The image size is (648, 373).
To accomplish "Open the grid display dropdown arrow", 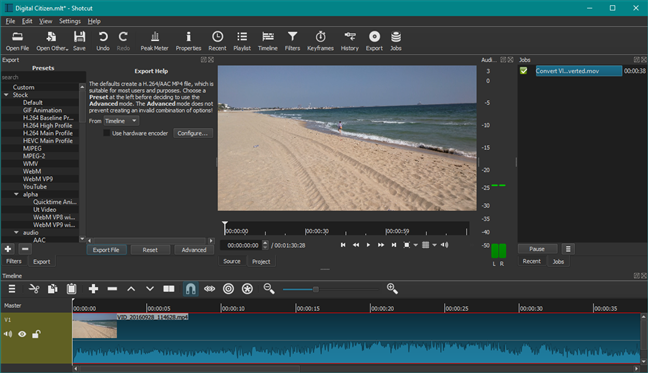I will pyautogui.click(x=434, y=245).
